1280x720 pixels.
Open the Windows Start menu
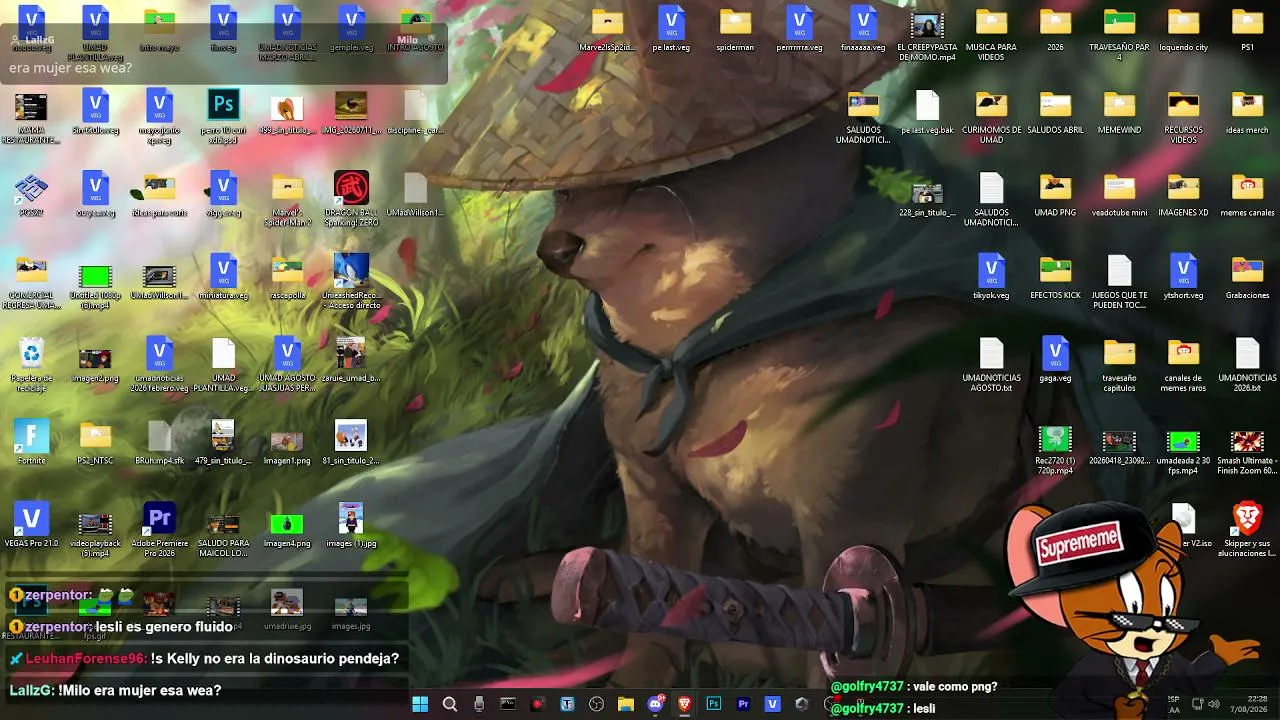(420, 704)
